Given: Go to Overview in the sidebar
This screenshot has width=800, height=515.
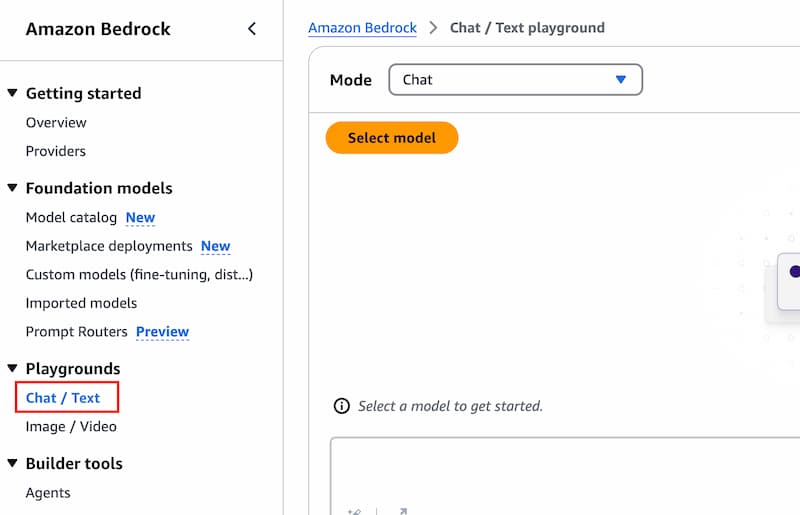Looking at the screenshot, I should pos(56,122).
